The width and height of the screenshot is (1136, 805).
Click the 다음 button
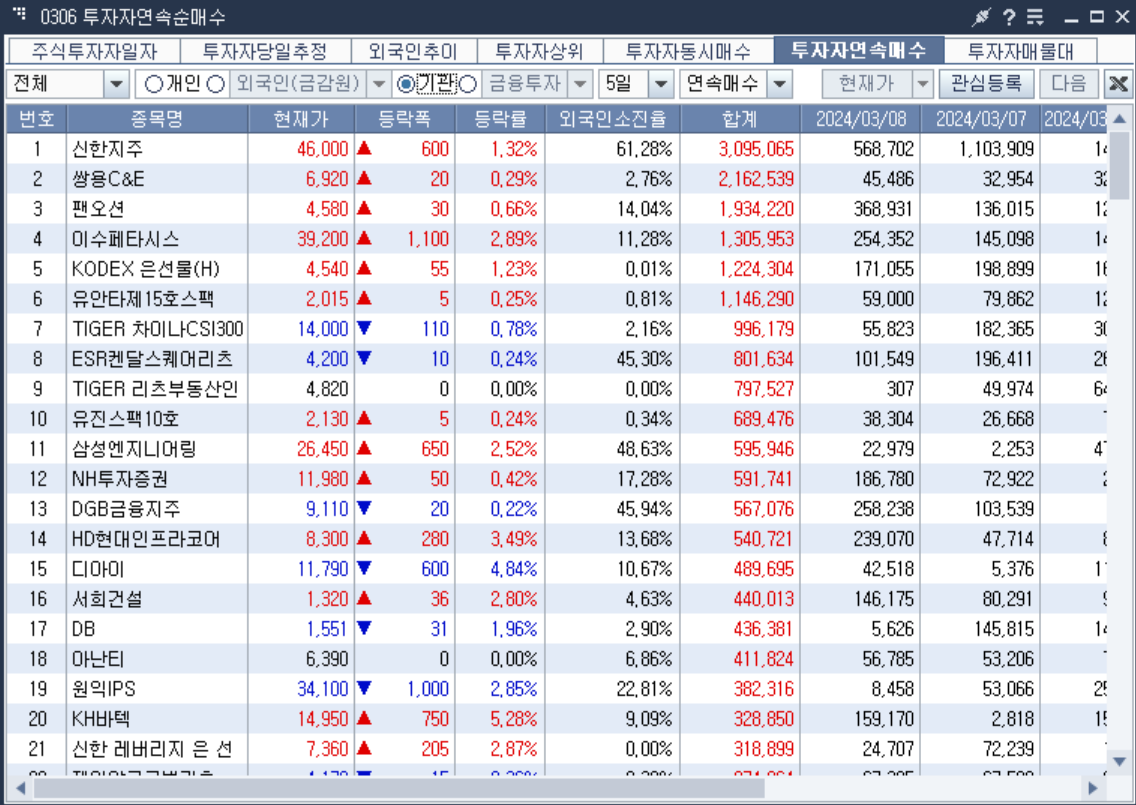click(x=1069, y=84)
